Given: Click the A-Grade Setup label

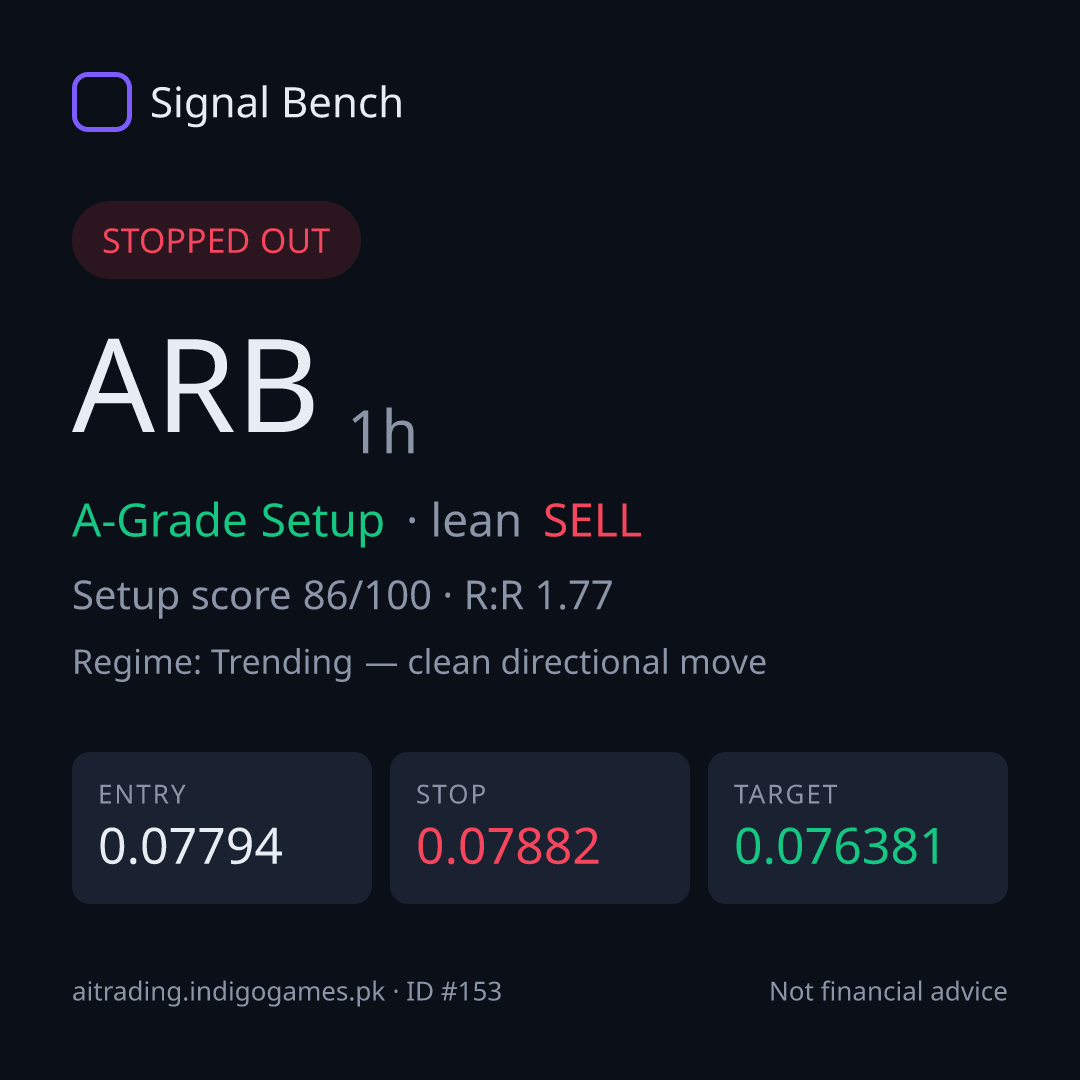Looking at the screenshot, I should pyautogui.click(x=228, y=521).
